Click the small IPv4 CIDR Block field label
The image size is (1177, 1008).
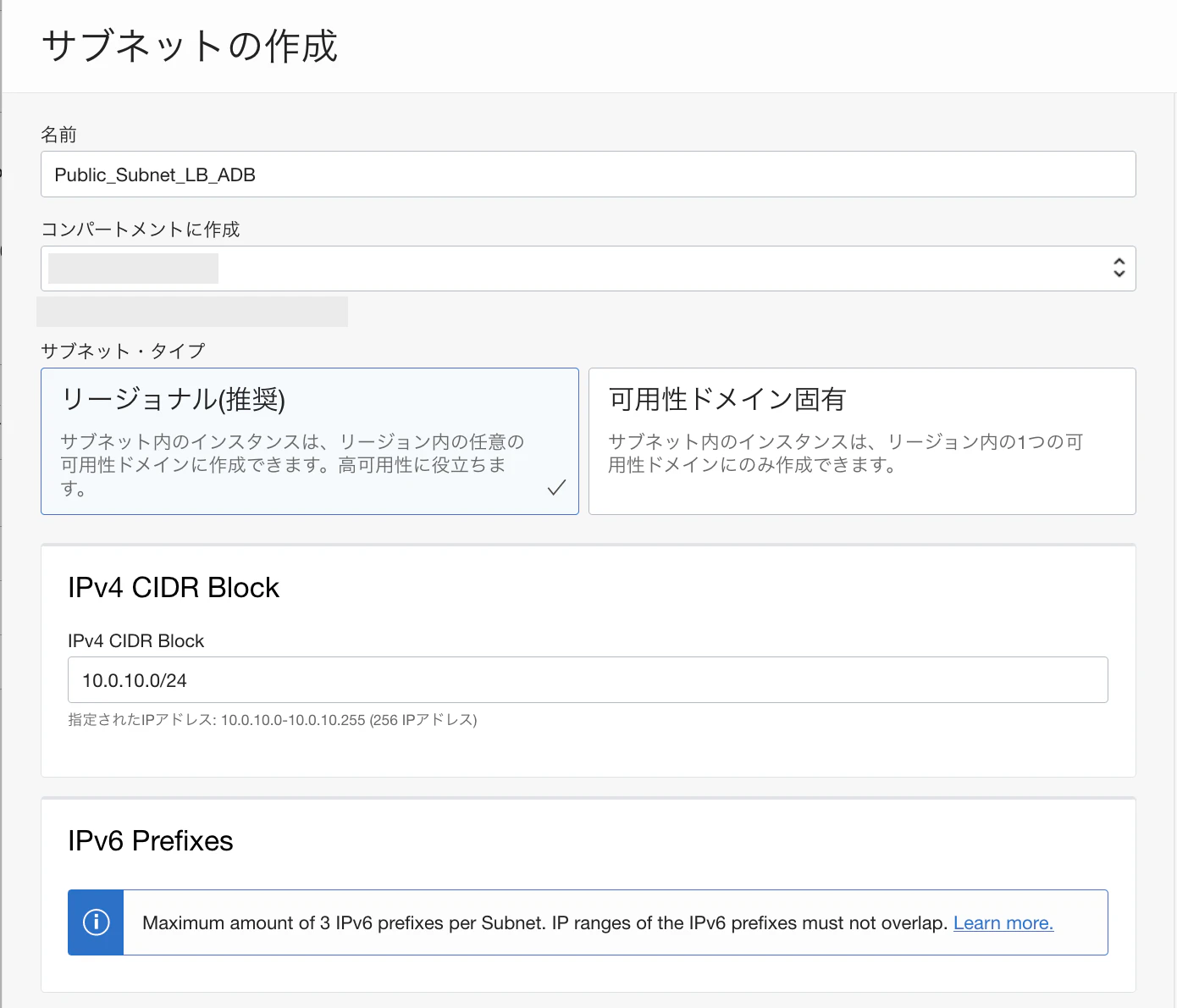click(x=136, y=641)
